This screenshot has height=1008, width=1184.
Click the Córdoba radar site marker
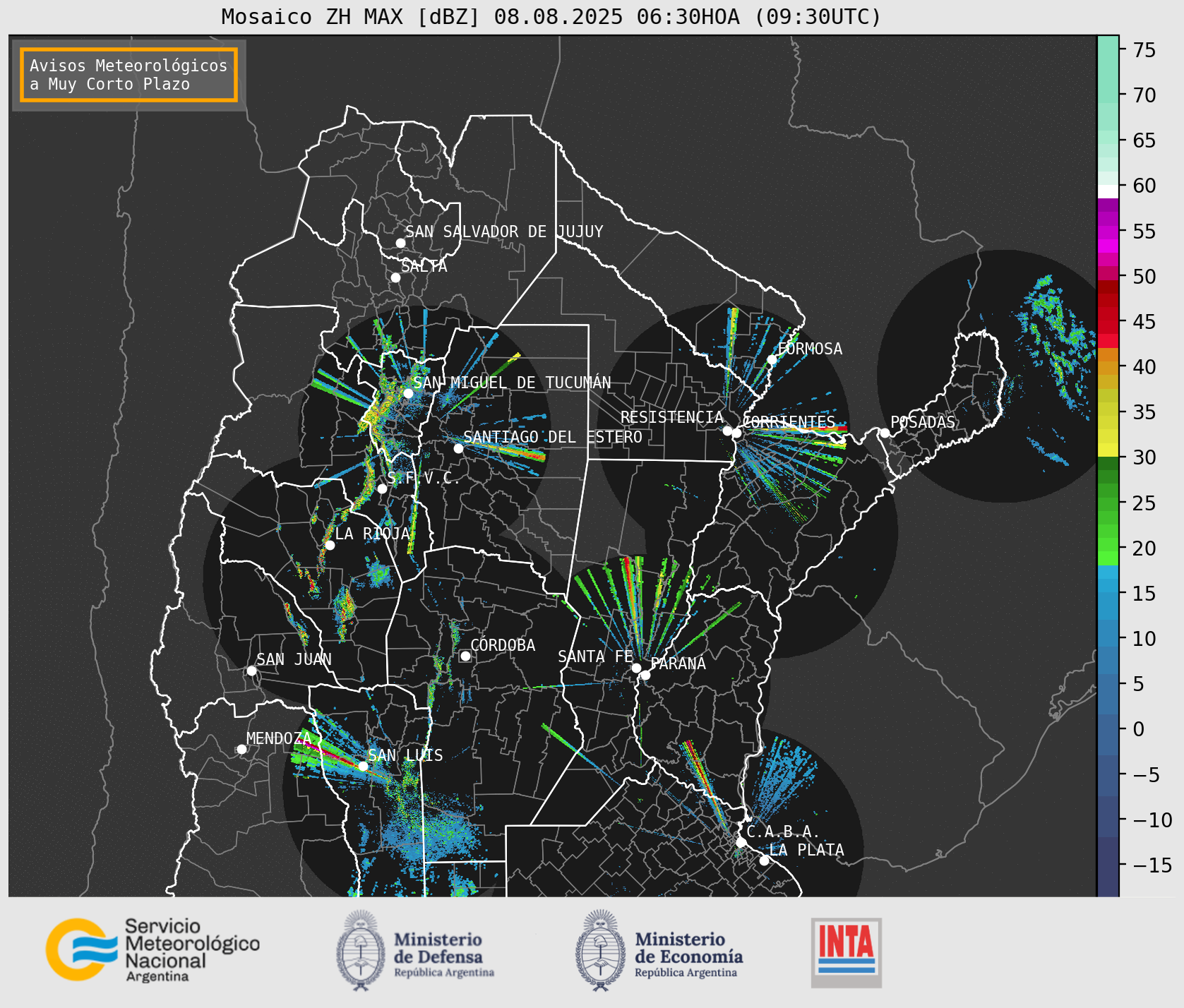point(465,656)
